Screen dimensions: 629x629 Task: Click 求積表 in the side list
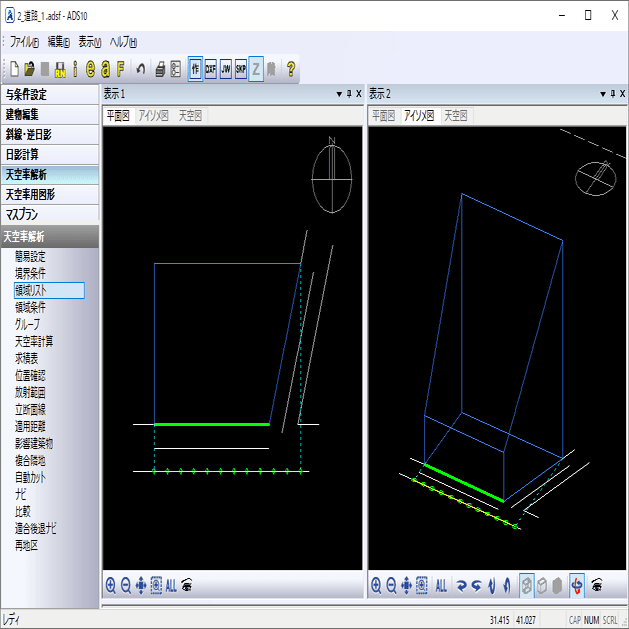[26, 358]
